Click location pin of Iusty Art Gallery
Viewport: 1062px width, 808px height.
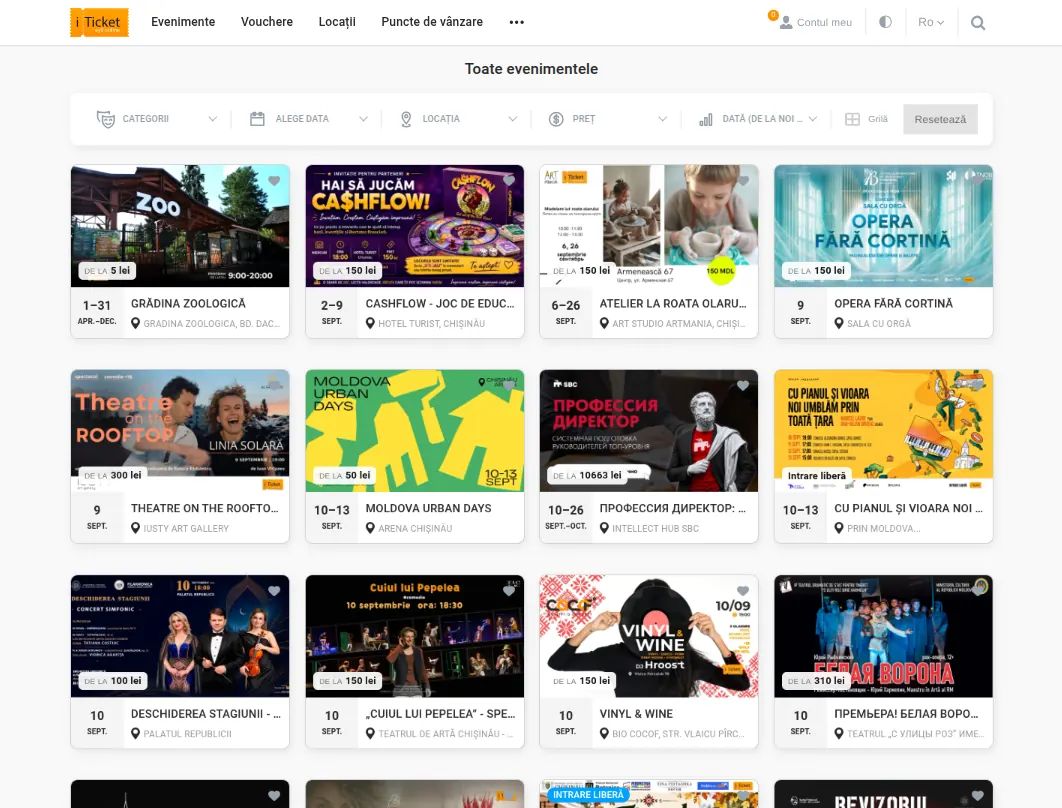[135, 528]
